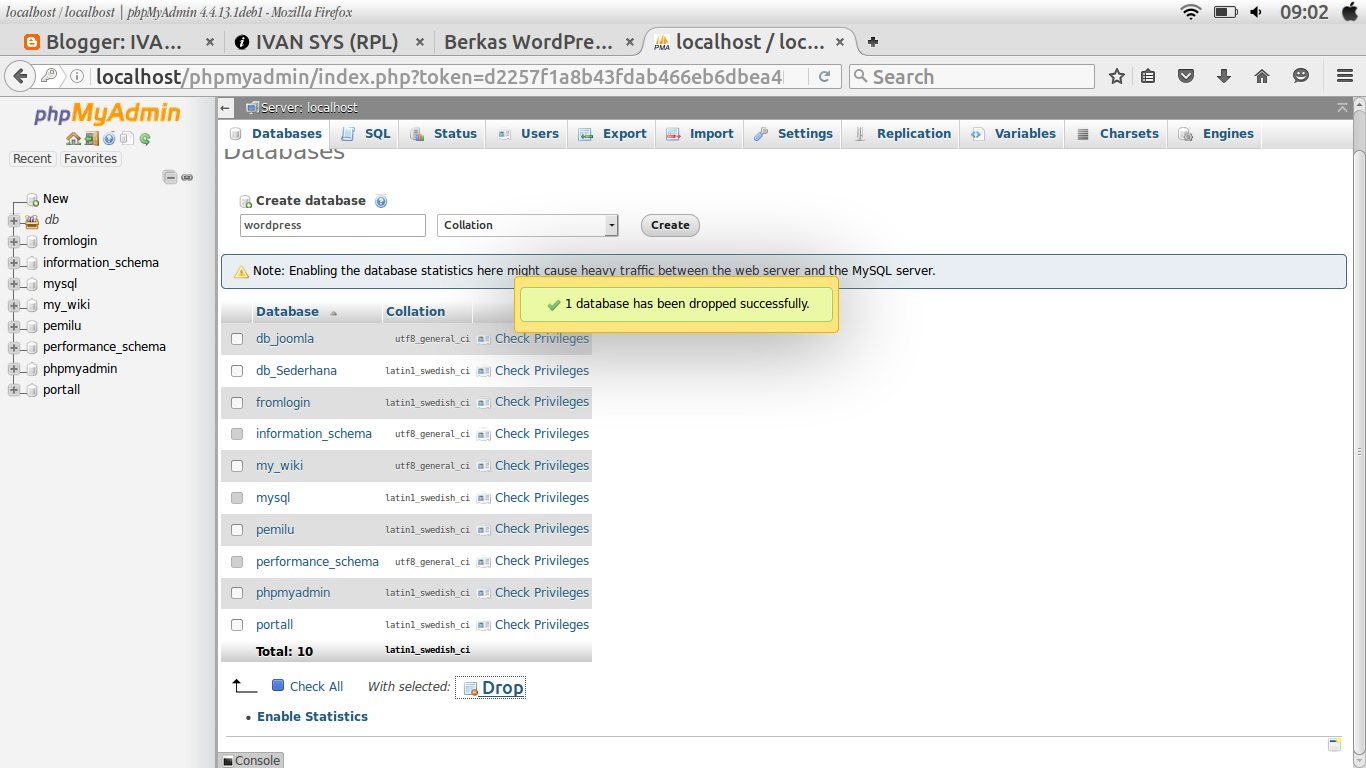Open phpMyAdmin home icon in sidebar

73,139
